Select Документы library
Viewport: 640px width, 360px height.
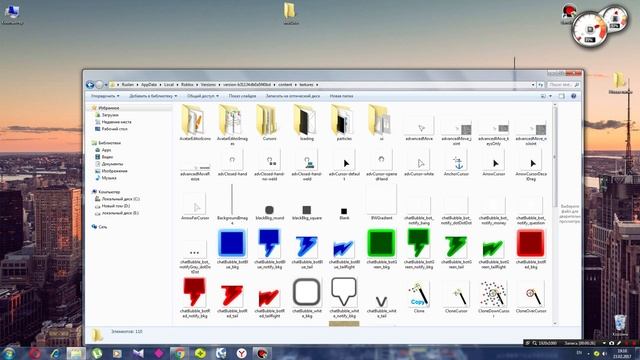click(112, 164)
